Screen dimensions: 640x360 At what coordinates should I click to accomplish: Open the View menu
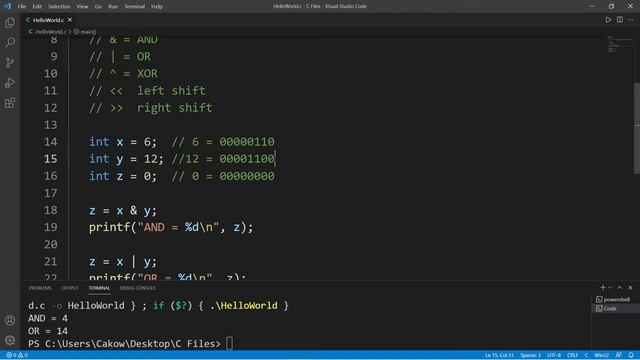[x=82, y=7]
